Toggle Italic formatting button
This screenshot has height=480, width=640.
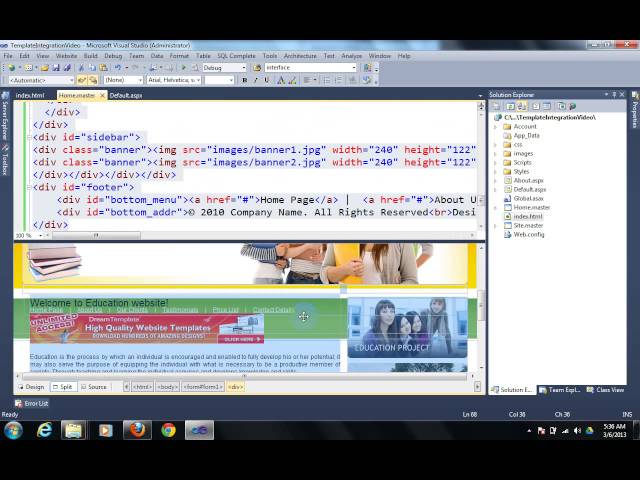pyautogui.click(x=256, y=80)
